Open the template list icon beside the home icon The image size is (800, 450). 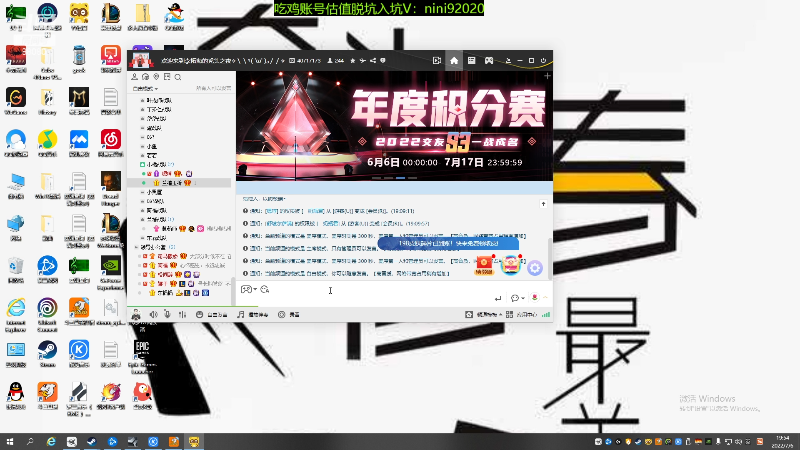pos(471,60)
